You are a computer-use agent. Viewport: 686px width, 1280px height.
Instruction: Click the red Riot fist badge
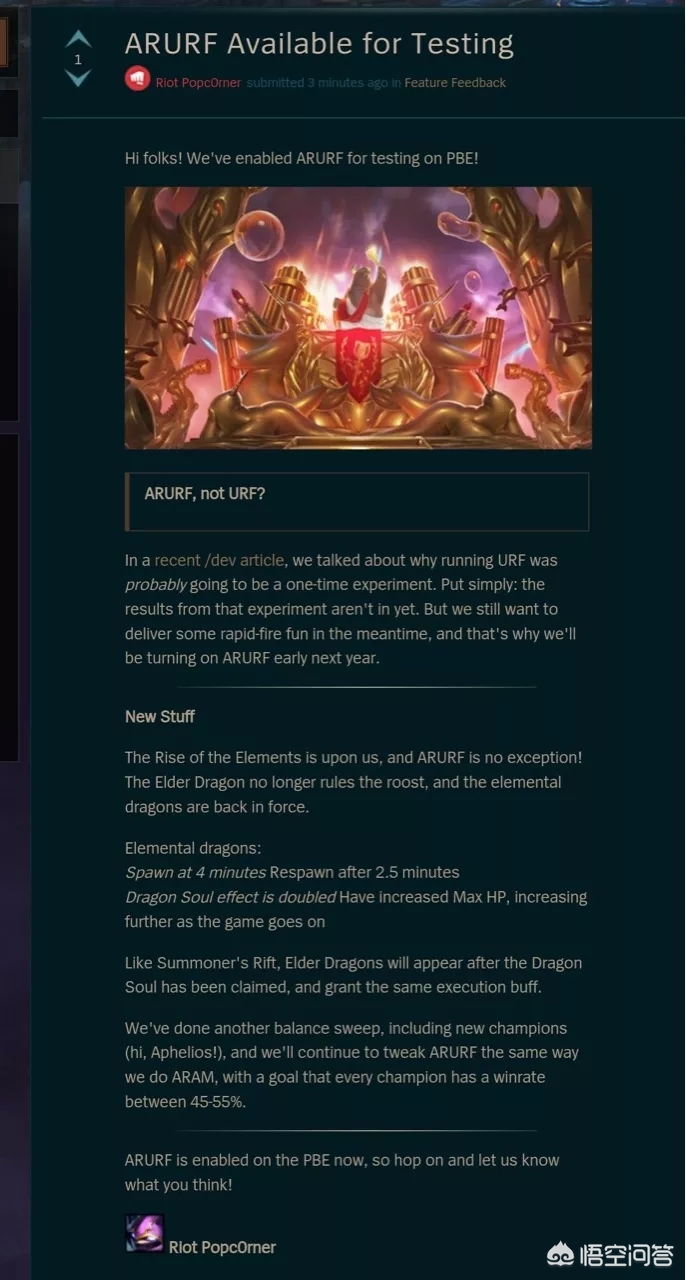tap(137, 79)
